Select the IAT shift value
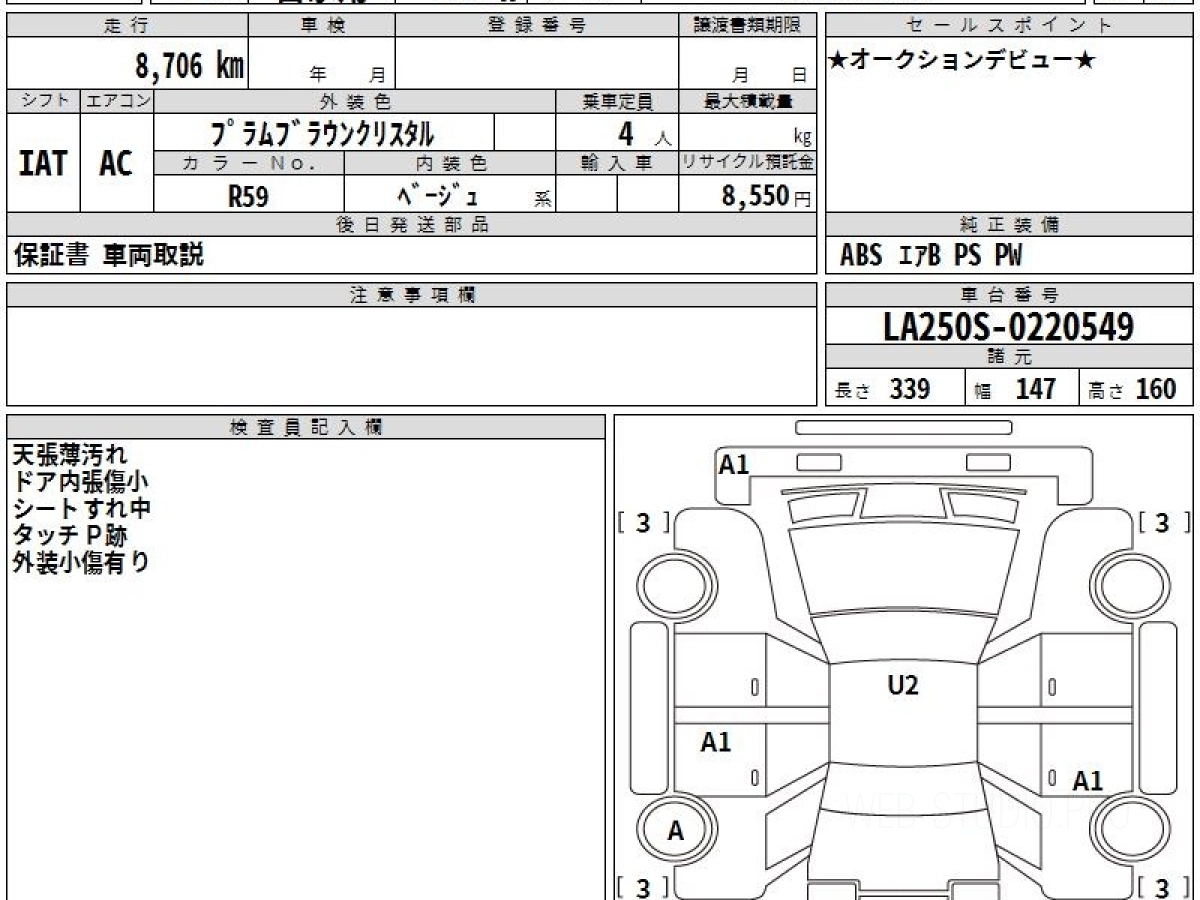This screenshot has height=900, width=1200. pyautogui.click(x=43, y=163)
